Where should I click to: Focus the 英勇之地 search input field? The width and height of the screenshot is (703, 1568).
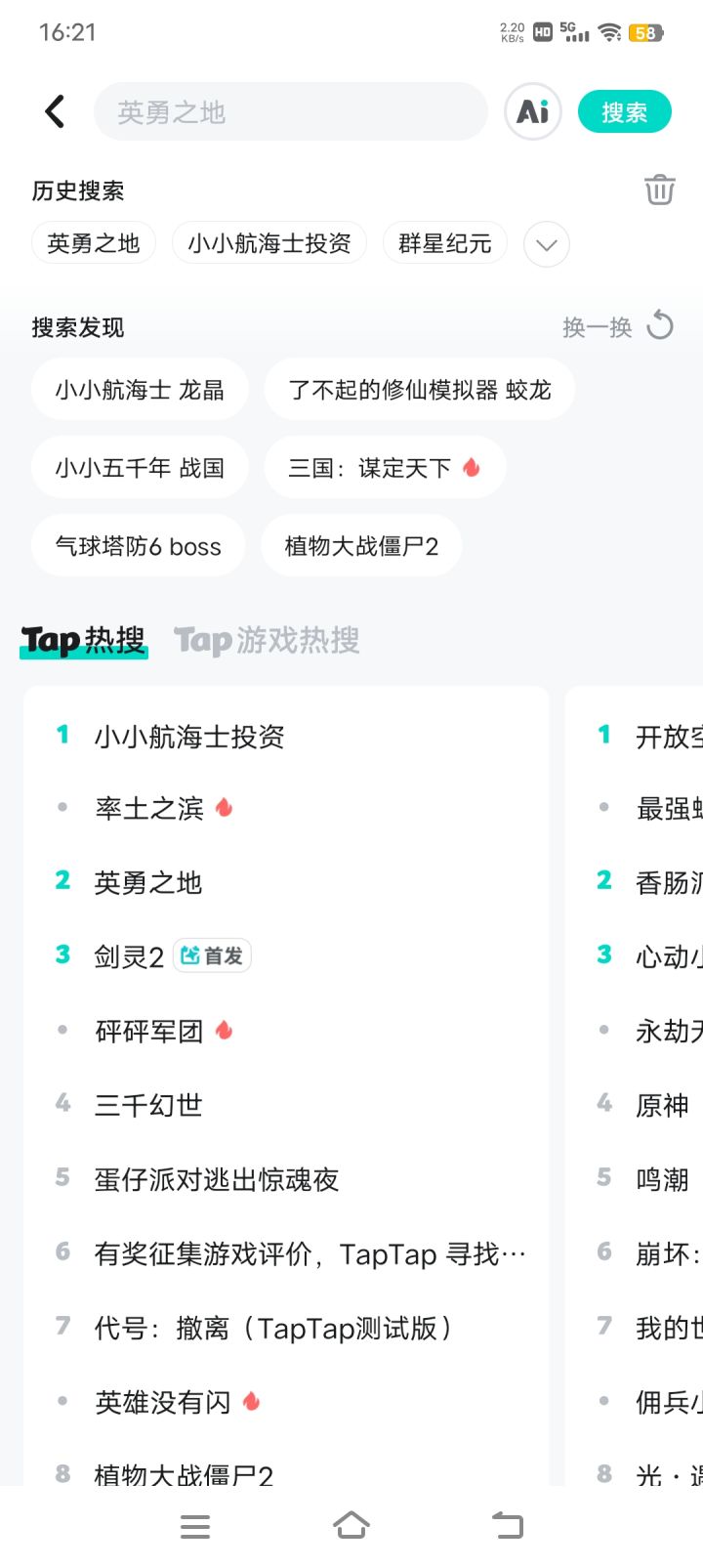tap(290, 111)
